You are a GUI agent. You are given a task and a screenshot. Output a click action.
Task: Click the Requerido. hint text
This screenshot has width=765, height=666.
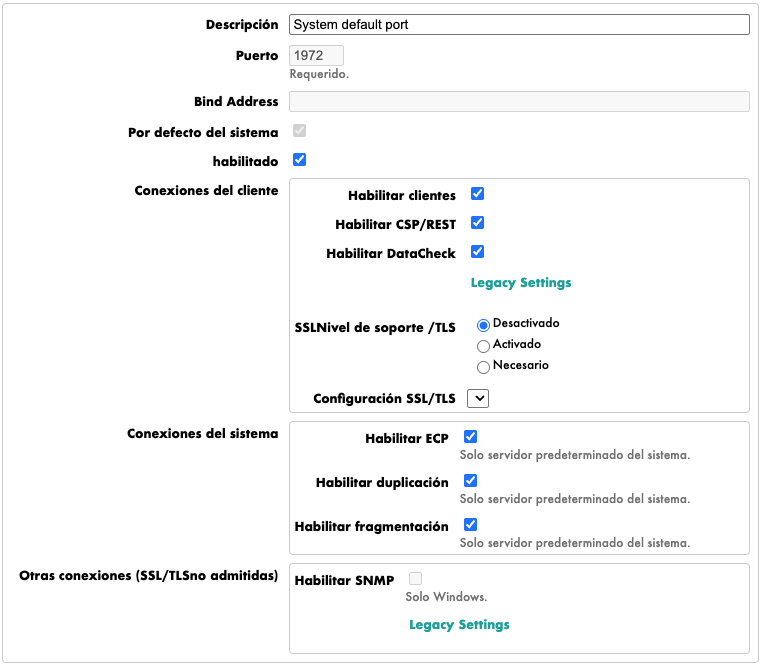[x=319, y=74]
